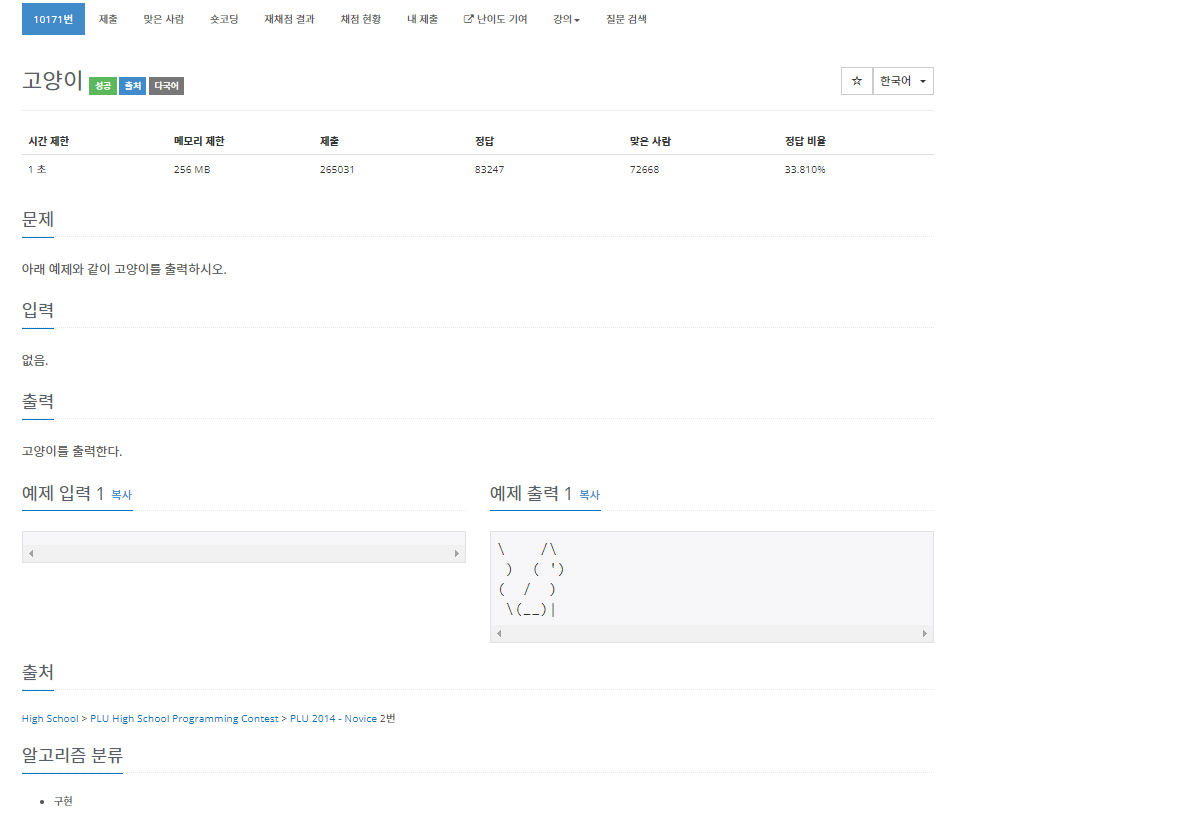Viewport: 1177px width, 825px height.
Task: Click the star favorite icon button
Action: point(856,81)
